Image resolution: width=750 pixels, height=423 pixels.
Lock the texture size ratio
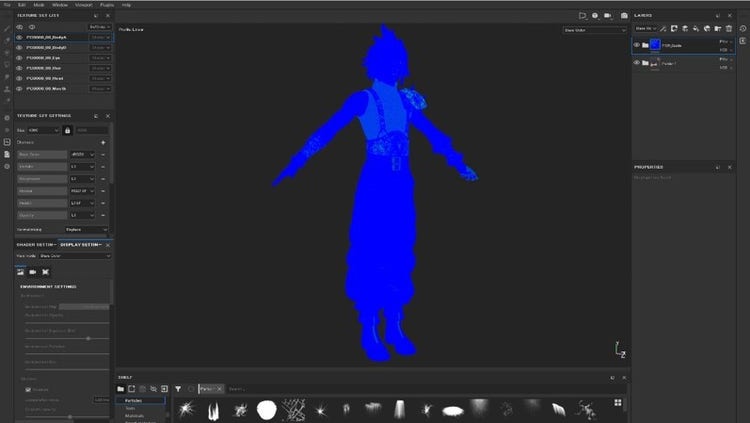tap(67, 130)
